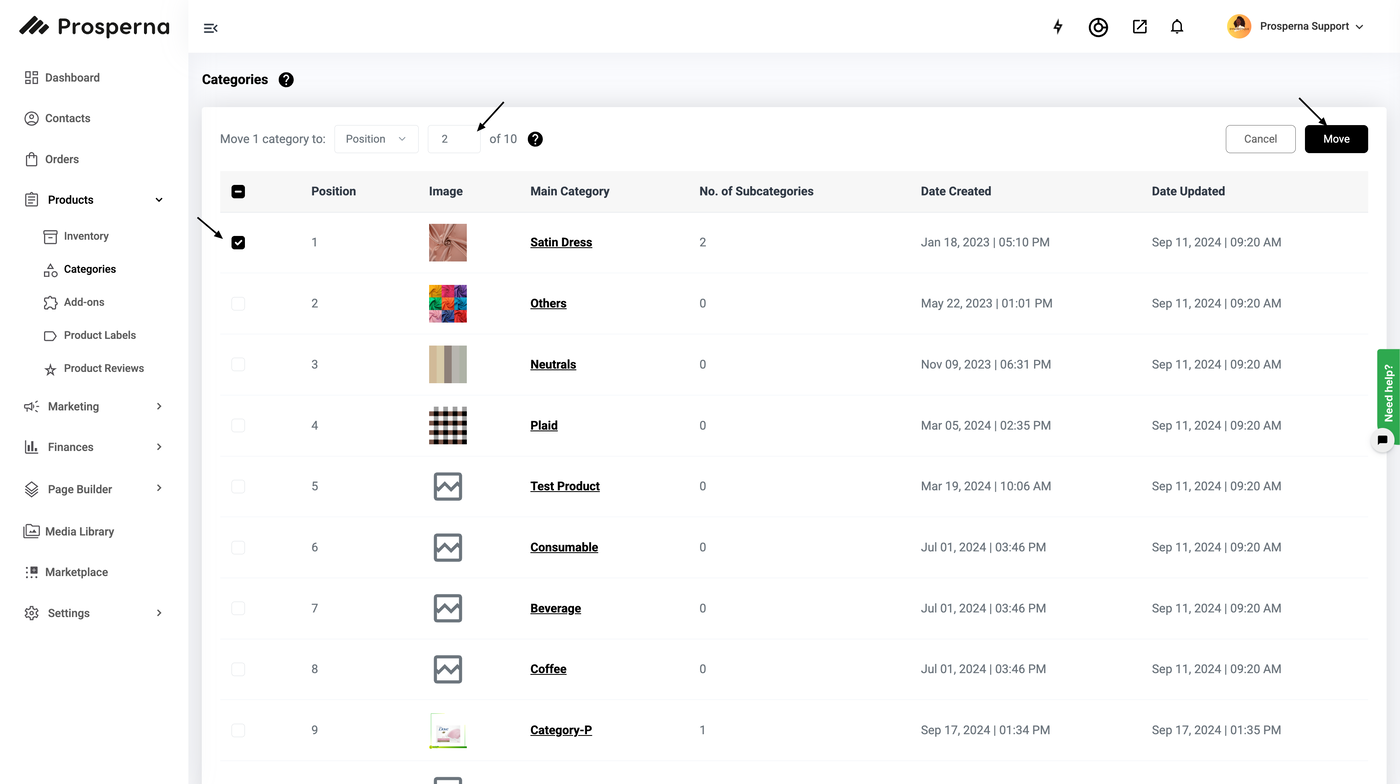Click the circular target icon in header
The height and width of the screenshot is (784, 1400).
[x=1098, y=28]
